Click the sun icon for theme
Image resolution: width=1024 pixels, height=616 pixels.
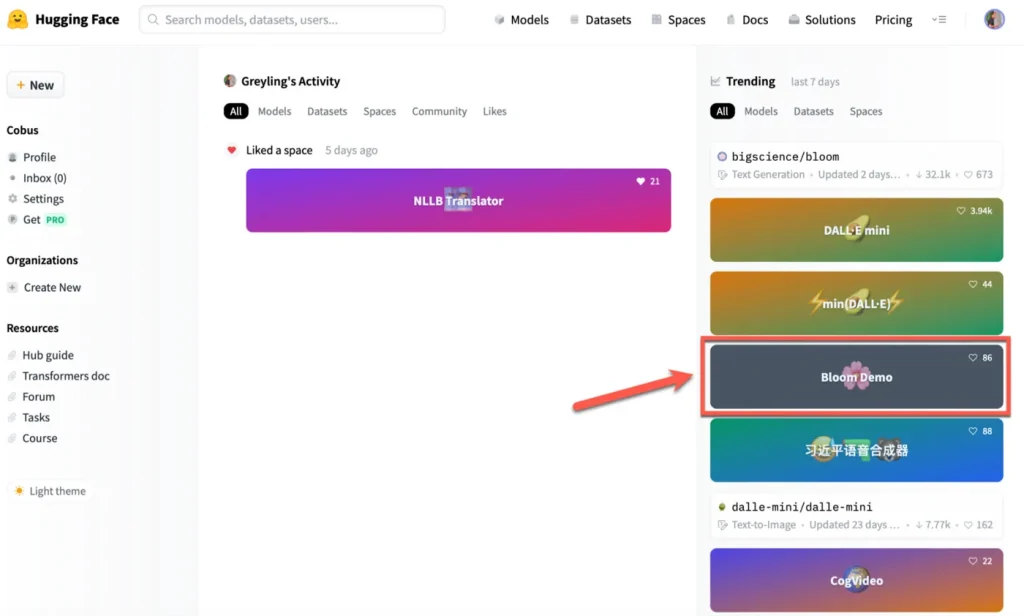coord(19,491)
